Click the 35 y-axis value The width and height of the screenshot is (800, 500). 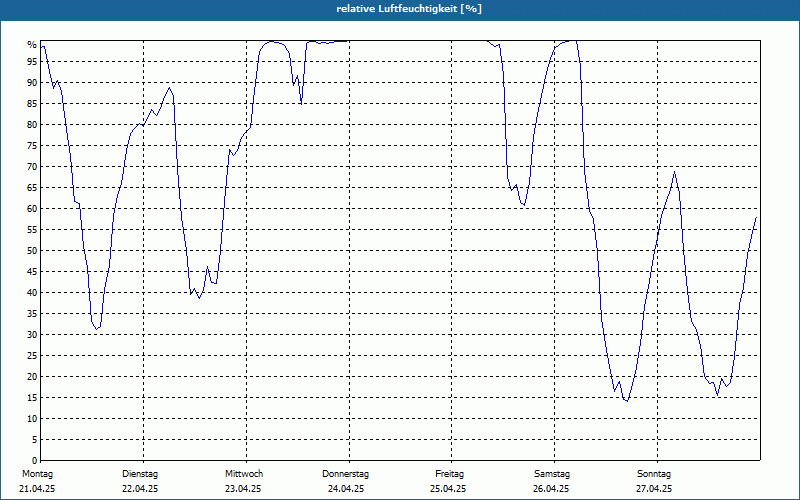(x=32, y=314)
